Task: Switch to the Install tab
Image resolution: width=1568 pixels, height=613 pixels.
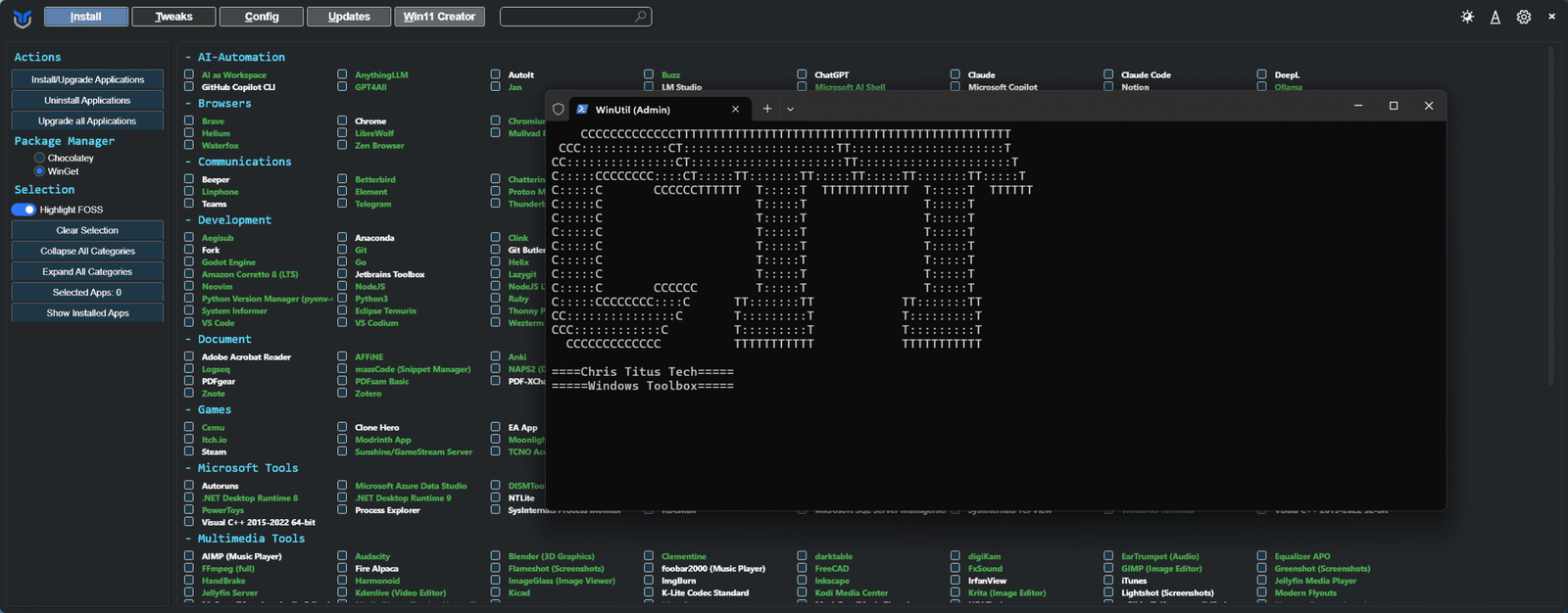Action: click(x=86, y=17)
